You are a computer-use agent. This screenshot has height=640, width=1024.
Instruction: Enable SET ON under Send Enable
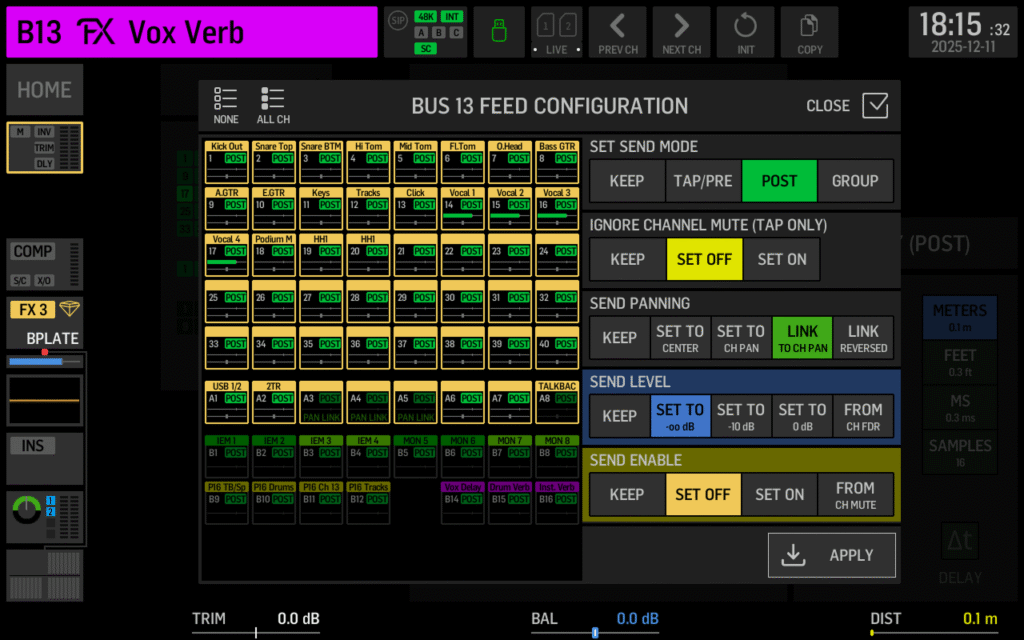click(x=779, y=494)
